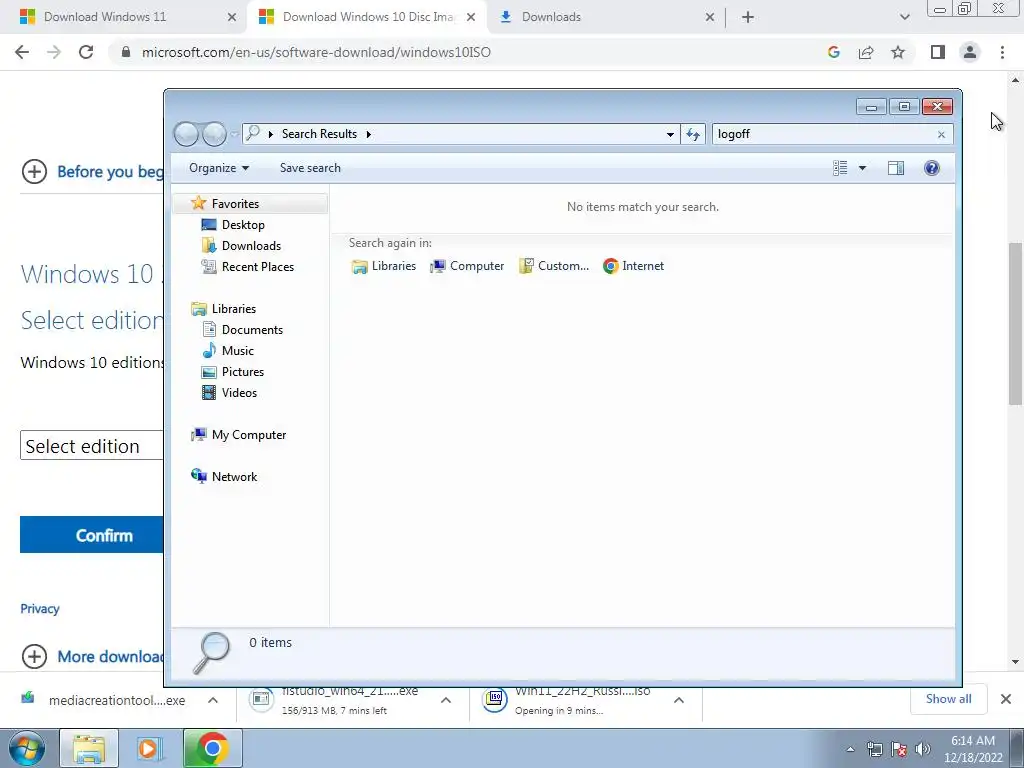Close the Downloads tab
1024x768 pixels.
tap(710, 17)
